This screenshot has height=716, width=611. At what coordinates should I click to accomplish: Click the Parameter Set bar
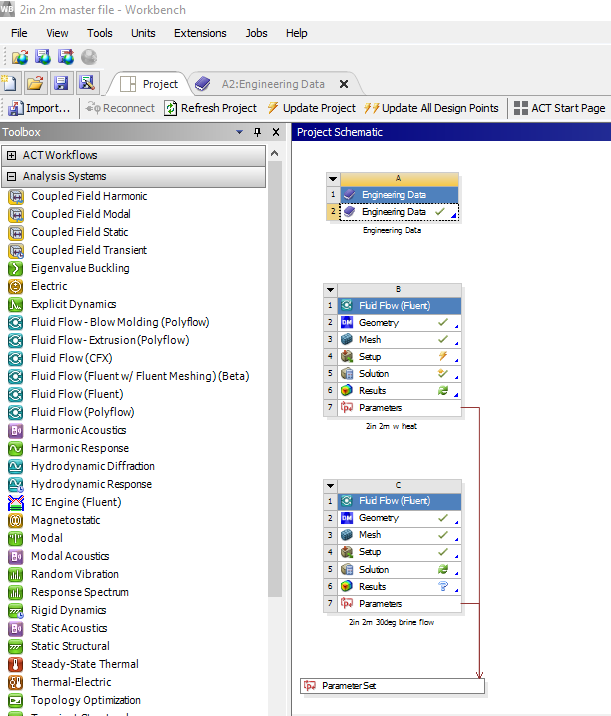pos(392,686)
